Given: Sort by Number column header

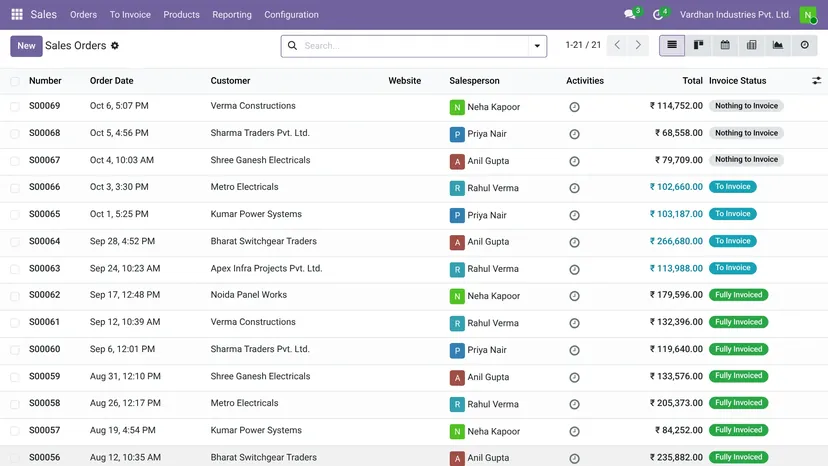Looking at the screenshot, I should (x=45, y=81).
